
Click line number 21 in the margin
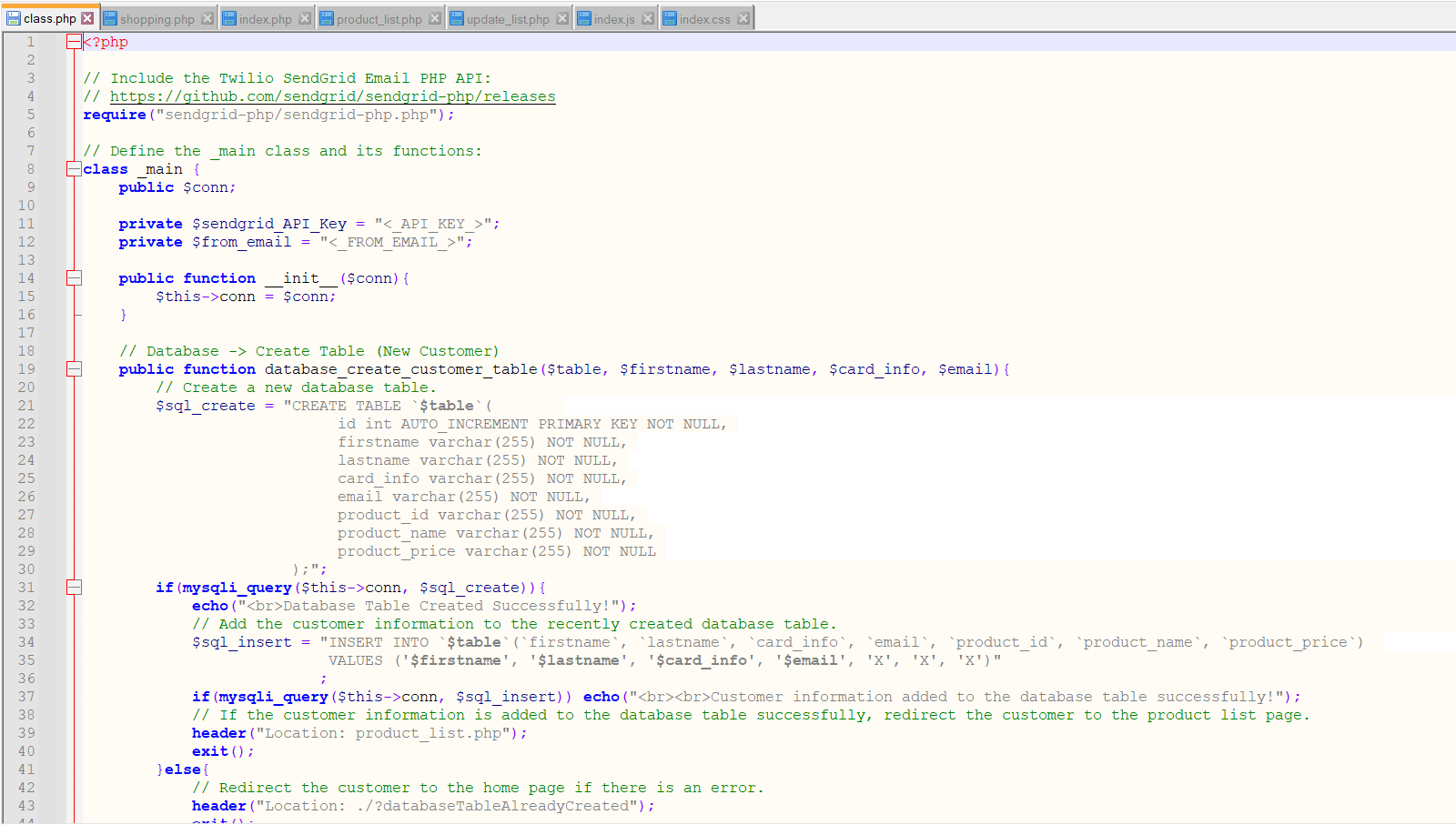tap(25, 406)
